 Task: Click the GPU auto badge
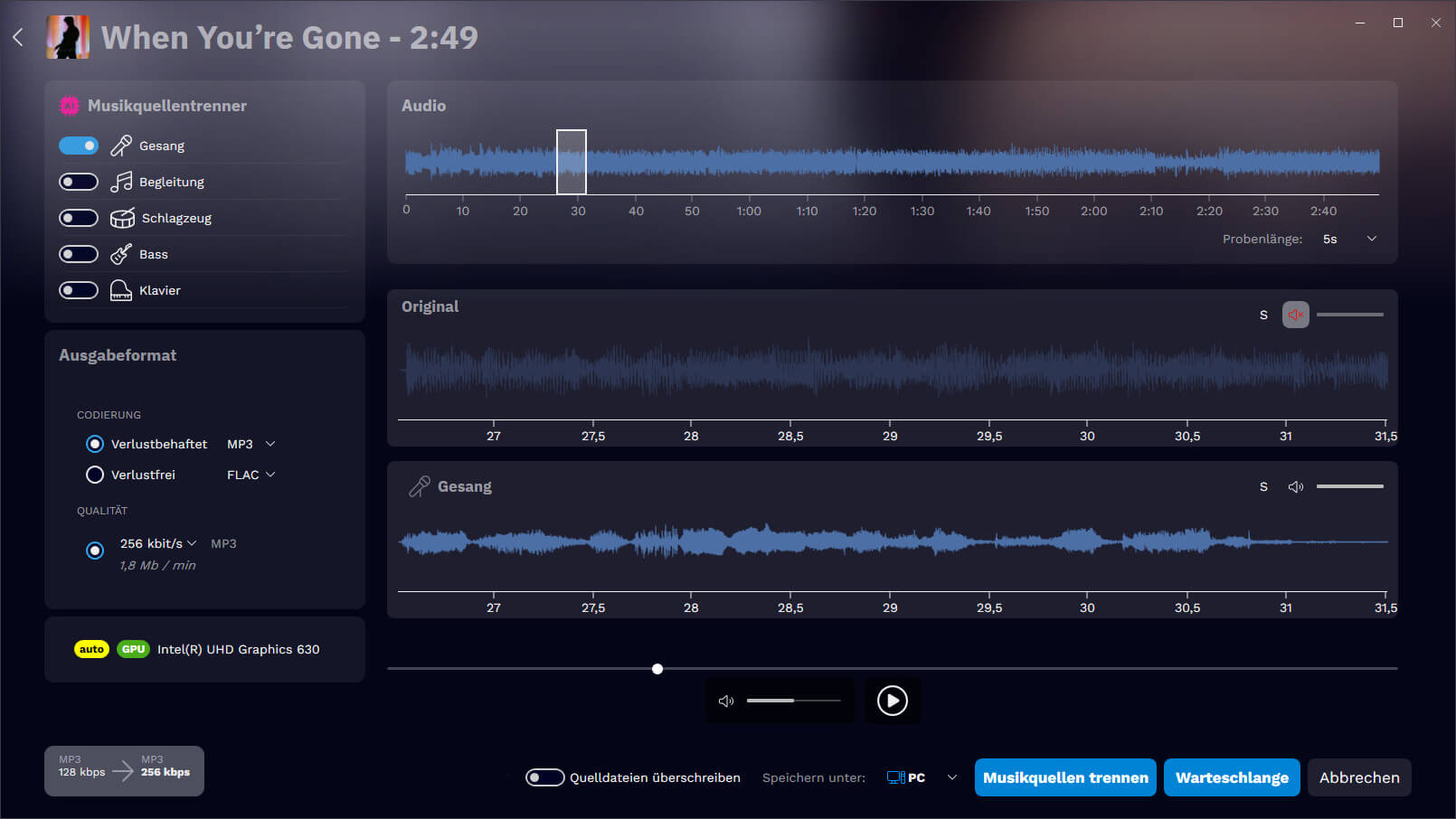[91, 649]
